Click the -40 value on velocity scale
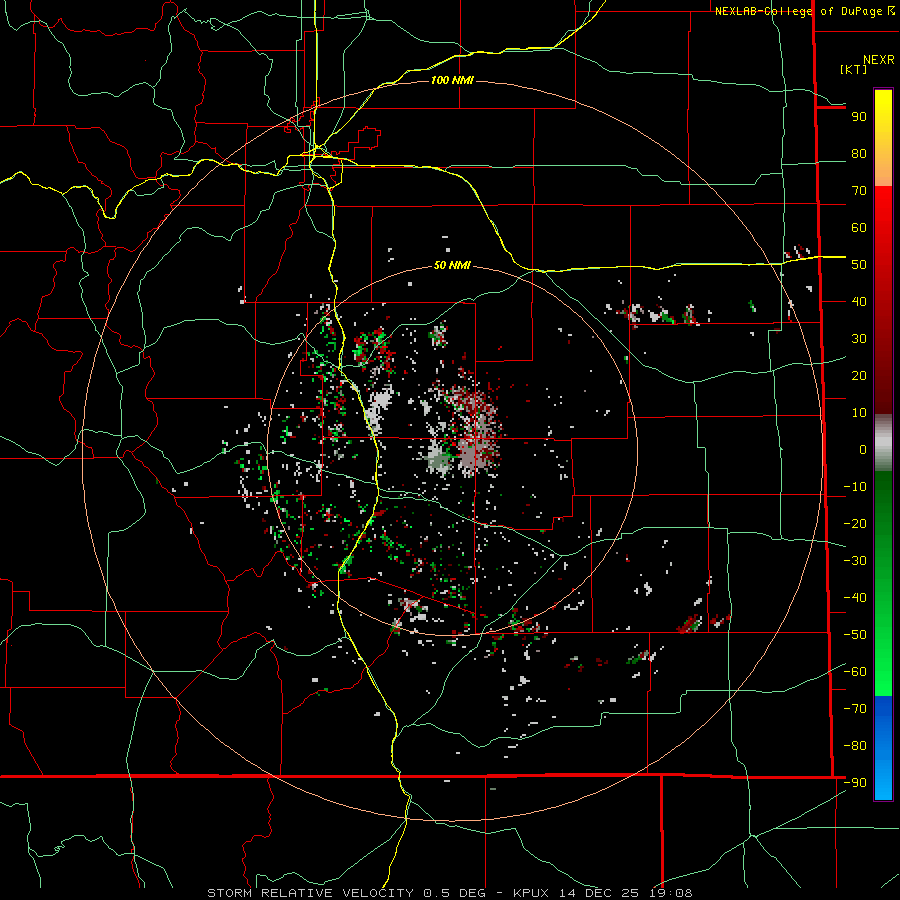Screen dimensions: 900x900 pyautogui.click(x=855, y=598)
